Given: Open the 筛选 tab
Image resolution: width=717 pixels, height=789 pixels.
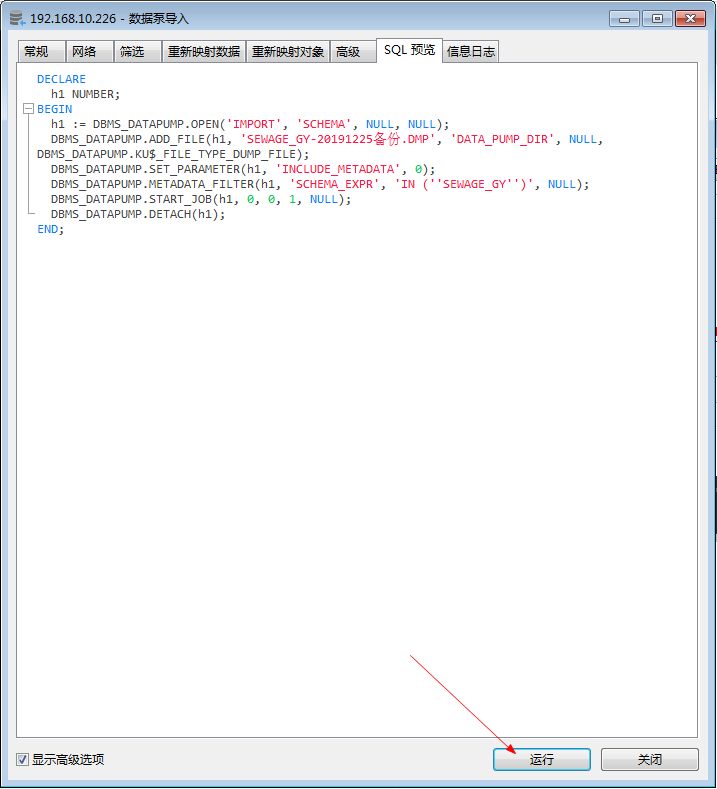Looking at the screenshot, I should coord(137,51).
